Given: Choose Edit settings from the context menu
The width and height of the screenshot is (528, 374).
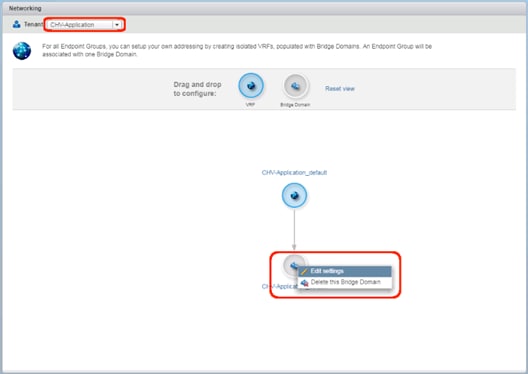Looking at the screenshot, I should click(345, 271).
